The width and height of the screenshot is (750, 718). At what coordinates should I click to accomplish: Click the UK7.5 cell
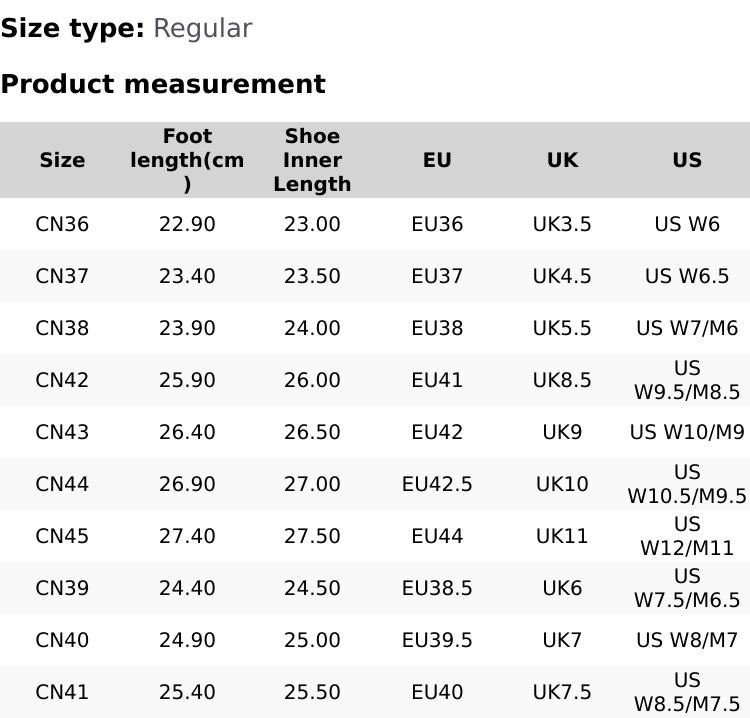tap(562, 692)
